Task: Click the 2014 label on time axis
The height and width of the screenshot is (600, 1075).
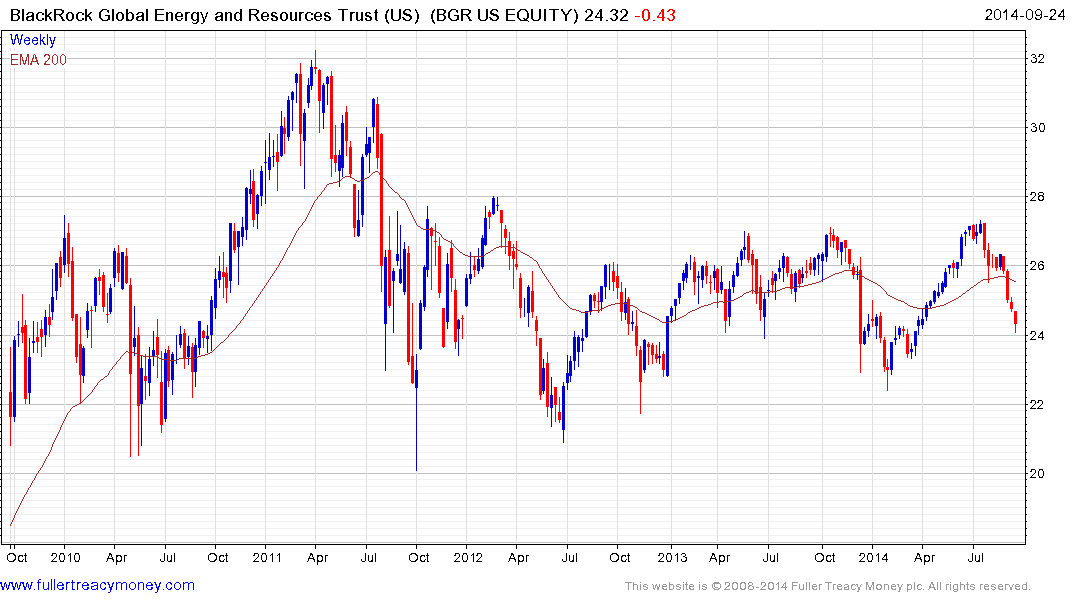Action: coord(874,557)
